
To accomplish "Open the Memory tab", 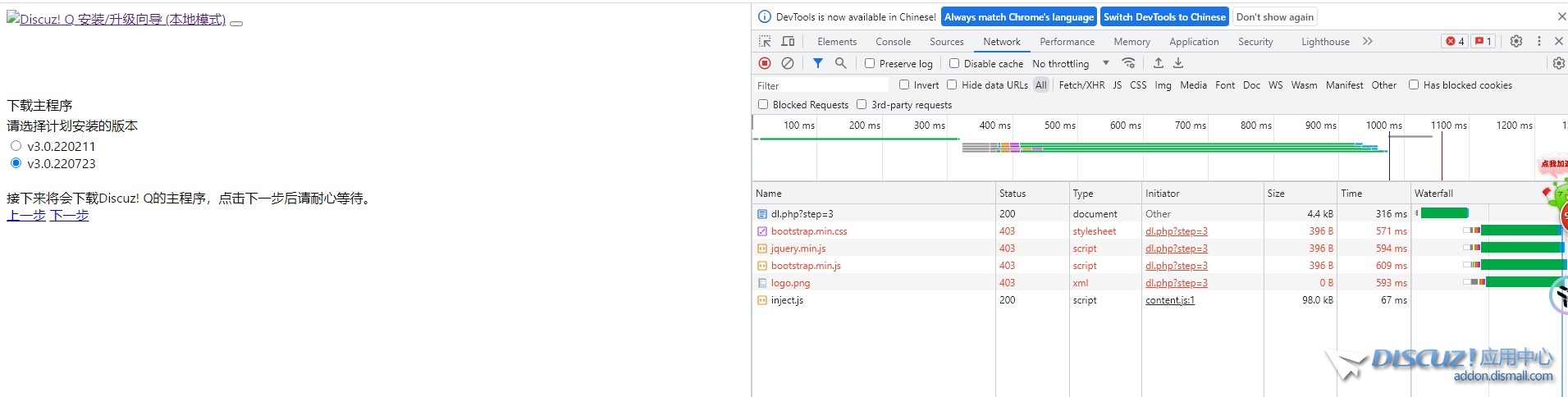I will tap(1131, 42).
